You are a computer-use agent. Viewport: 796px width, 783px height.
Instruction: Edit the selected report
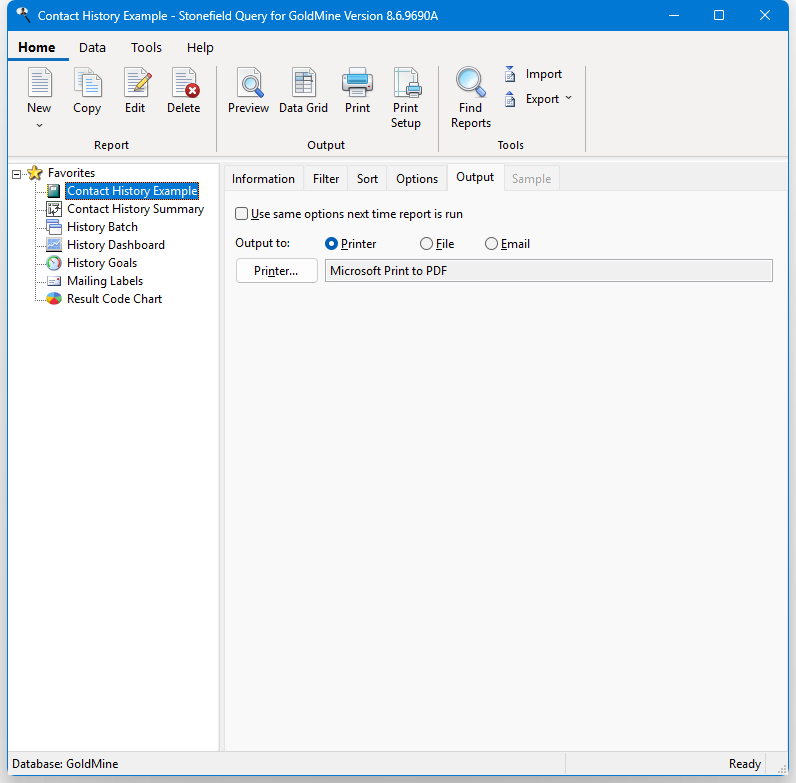pos(135,91)
